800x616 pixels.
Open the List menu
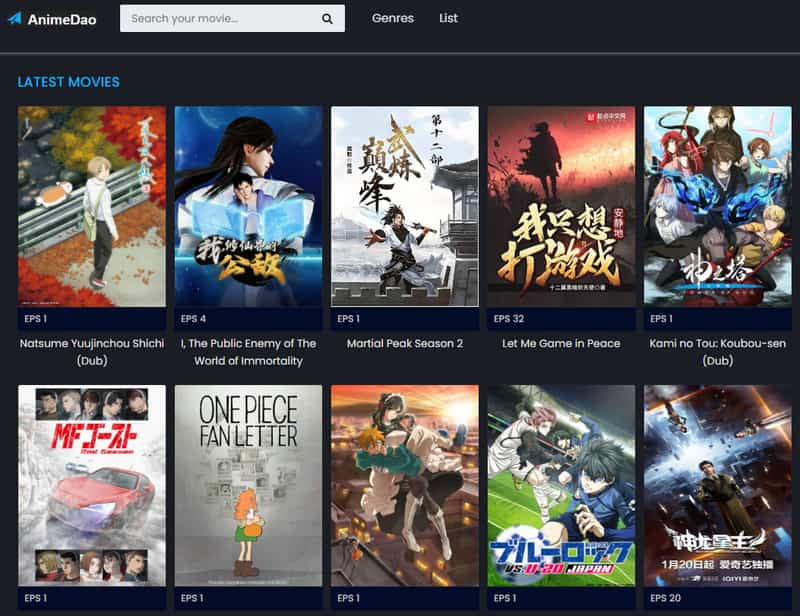tap(448, 18)
